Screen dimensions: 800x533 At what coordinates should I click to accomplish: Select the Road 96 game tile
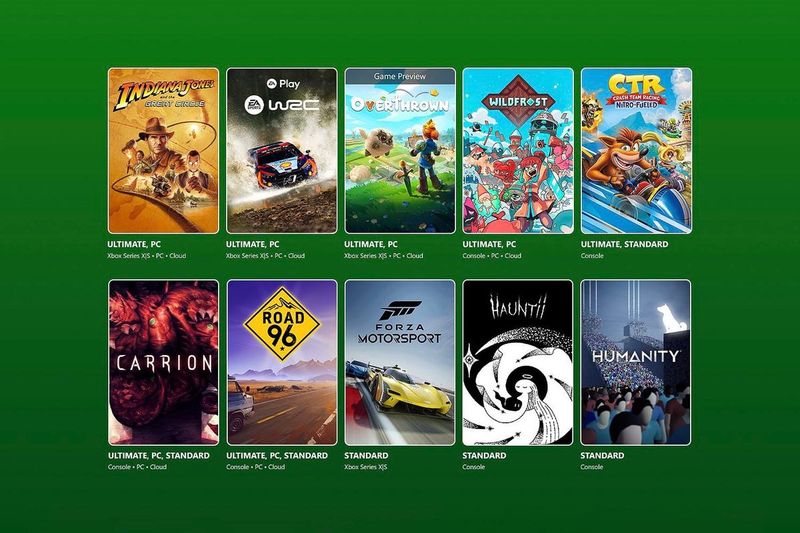[x=282, y=362]
